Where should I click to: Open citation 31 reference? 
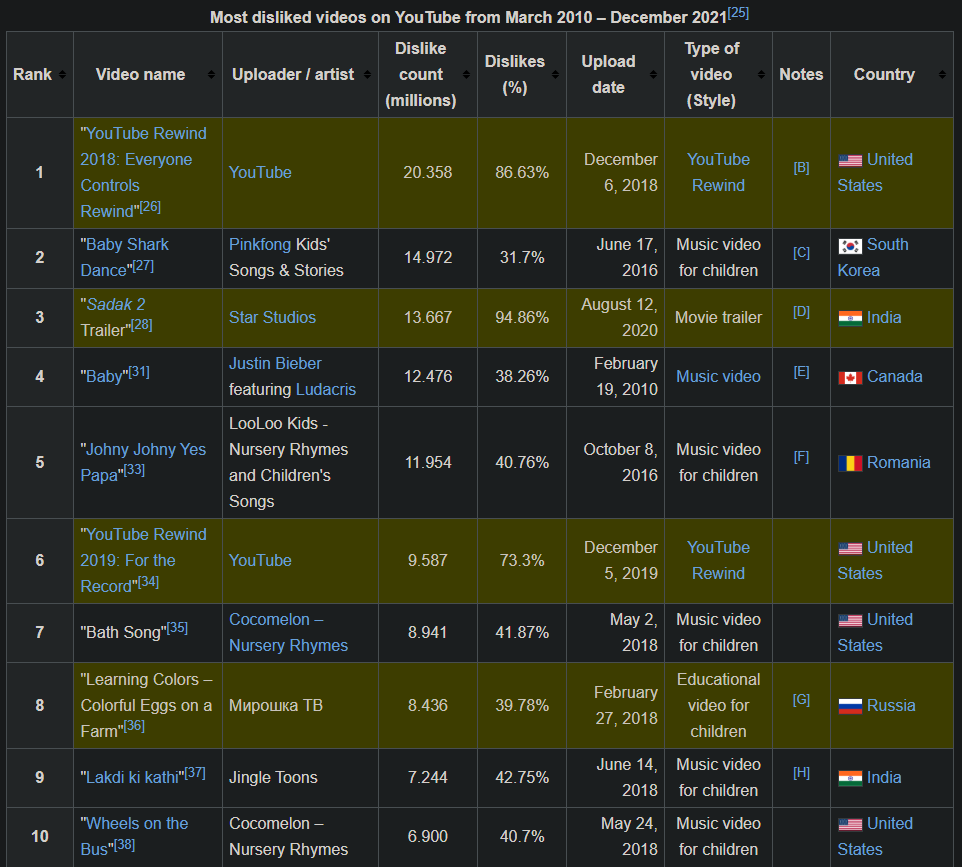click(x=139, y=372)
